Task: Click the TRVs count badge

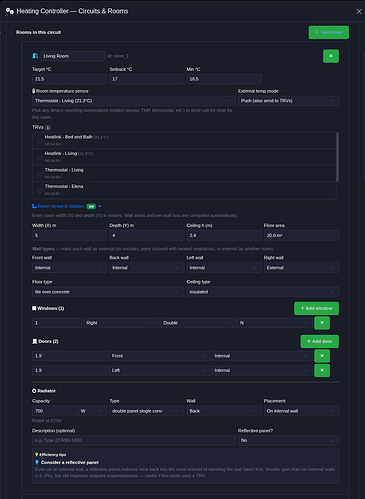Action: pos(48,127)
